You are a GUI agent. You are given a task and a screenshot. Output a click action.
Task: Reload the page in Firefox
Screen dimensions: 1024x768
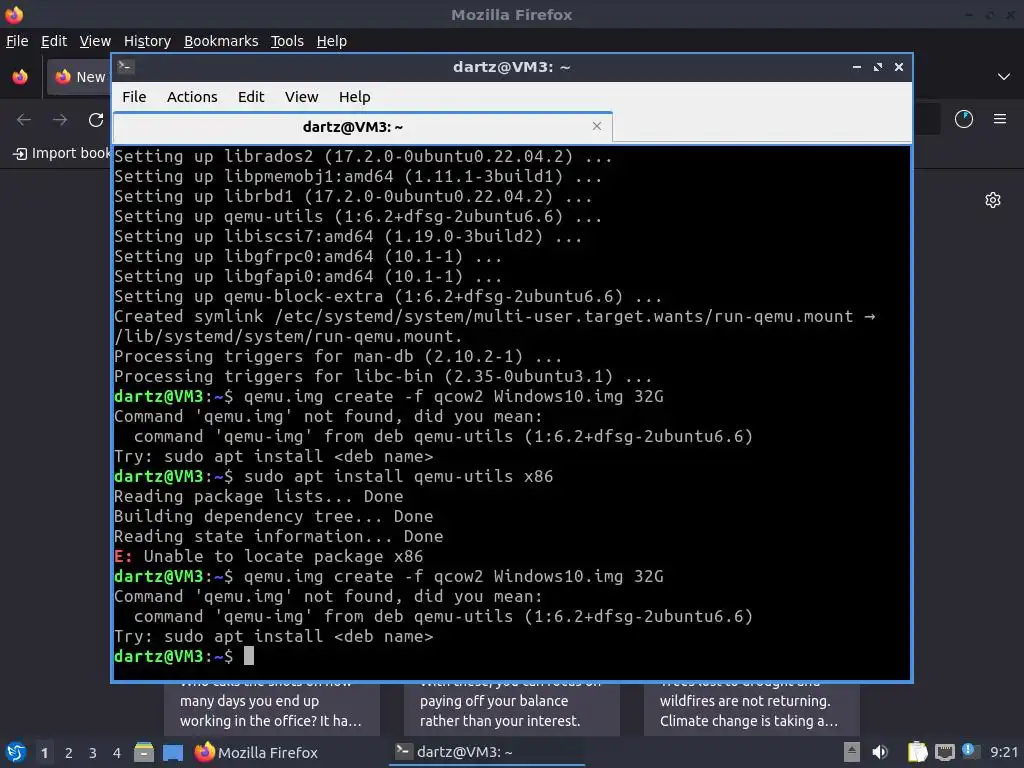click(96, 120)
